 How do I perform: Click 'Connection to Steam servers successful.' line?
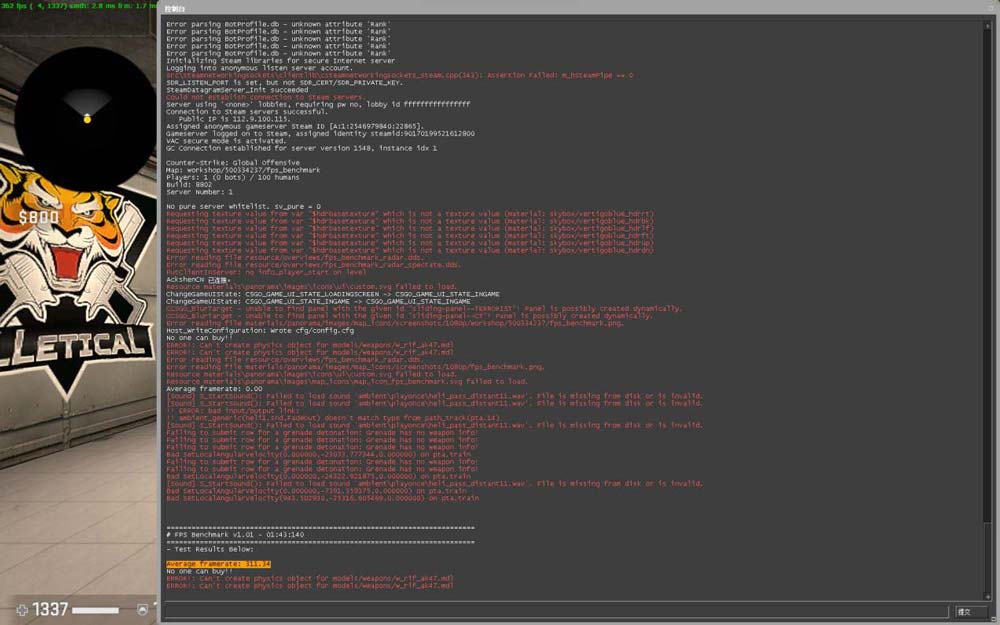[246, 112]
